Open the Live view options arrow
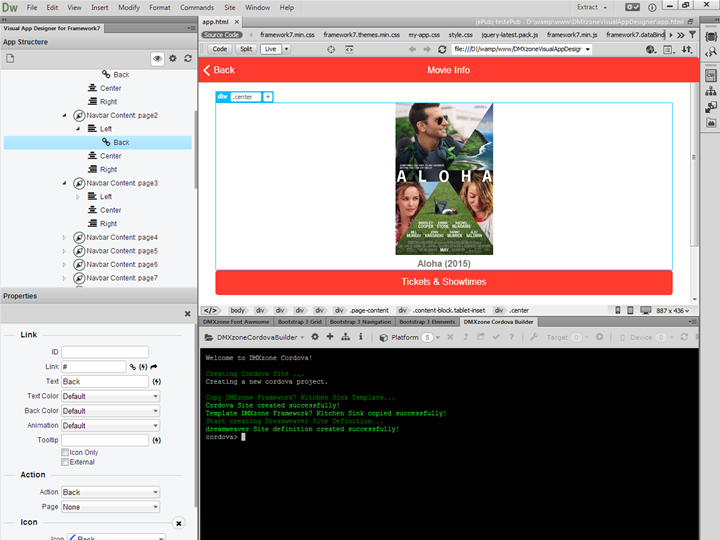 coord(287,49)
